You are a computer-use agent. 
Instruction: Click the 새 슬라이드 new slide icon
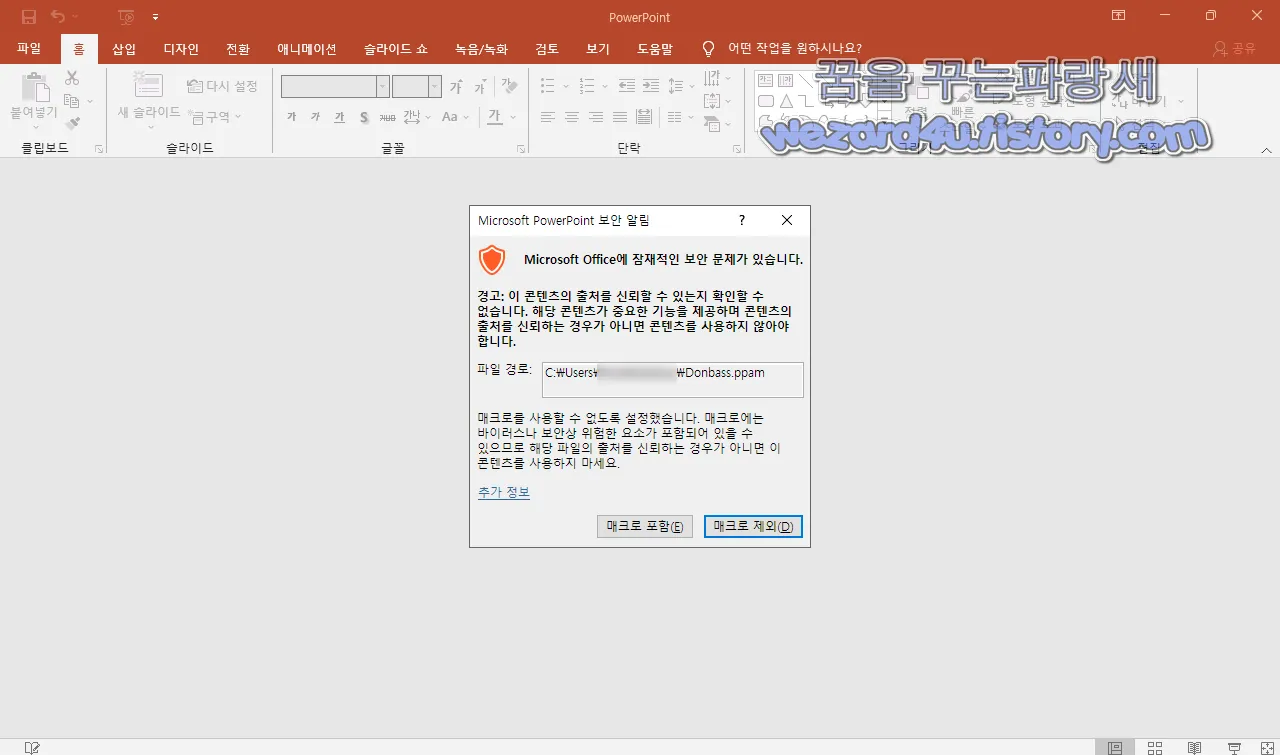149,84
